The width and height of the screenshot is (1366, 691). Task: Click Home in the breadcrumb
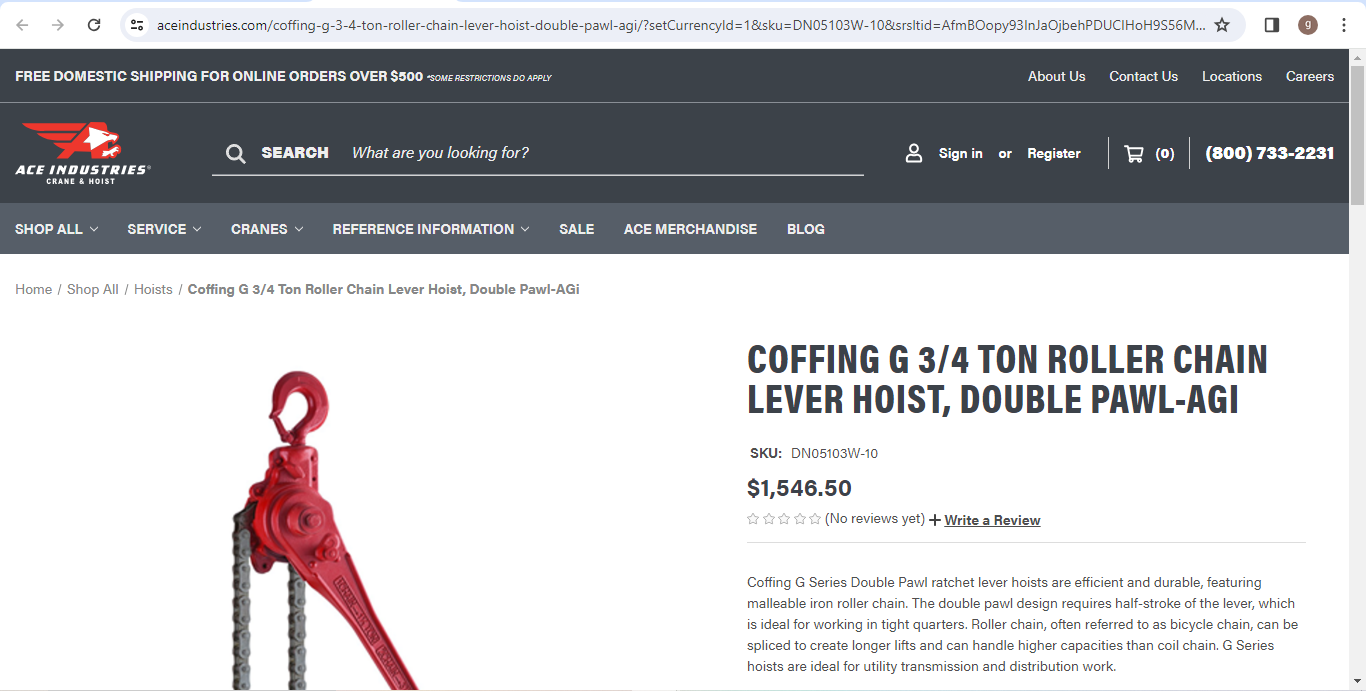tap(33, 289)
